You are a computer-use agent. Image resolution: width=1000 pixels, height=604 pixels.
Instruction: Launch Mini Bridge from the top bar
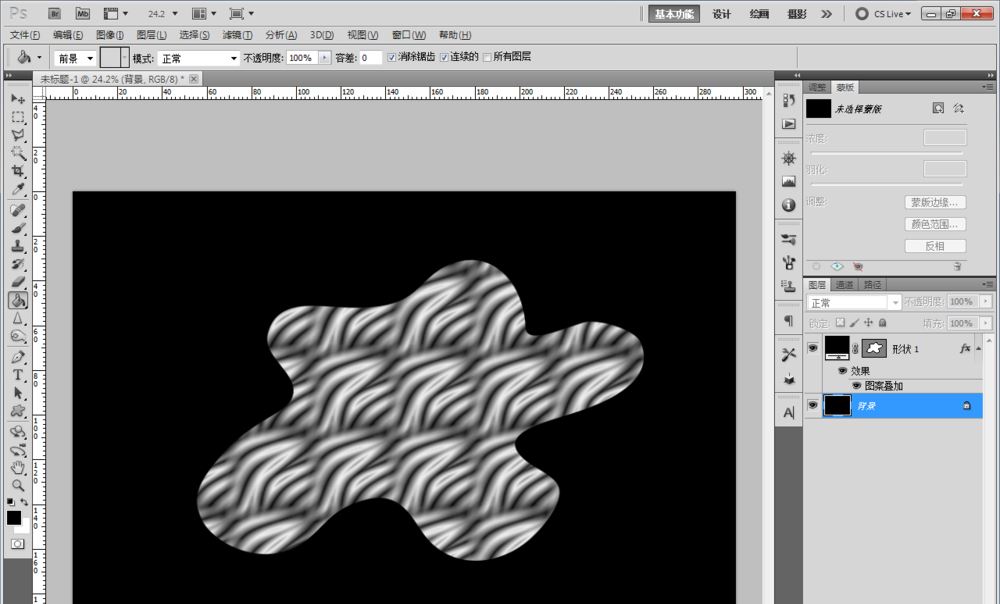[82, 13]
